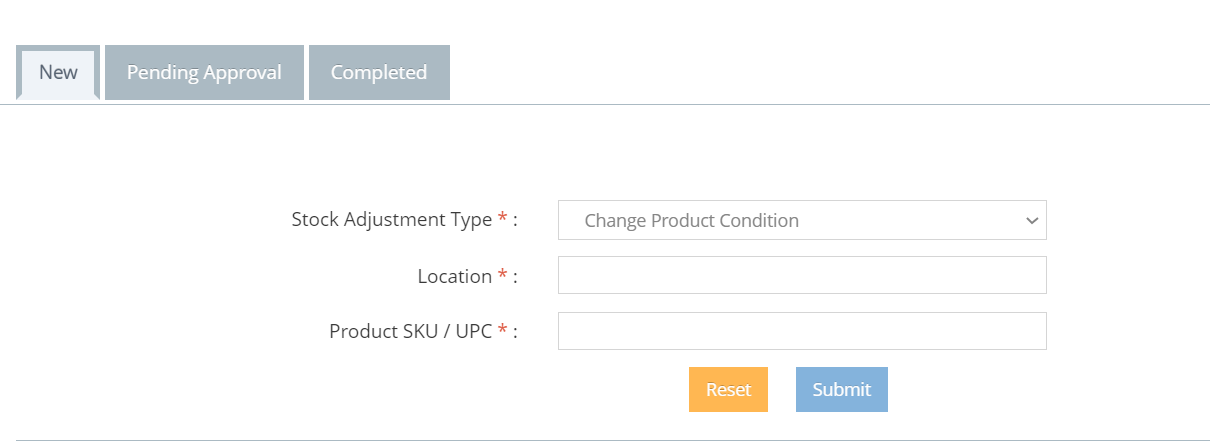The image size is (1210, 447).
Task: Open the Completed tab
Action: 379,72
